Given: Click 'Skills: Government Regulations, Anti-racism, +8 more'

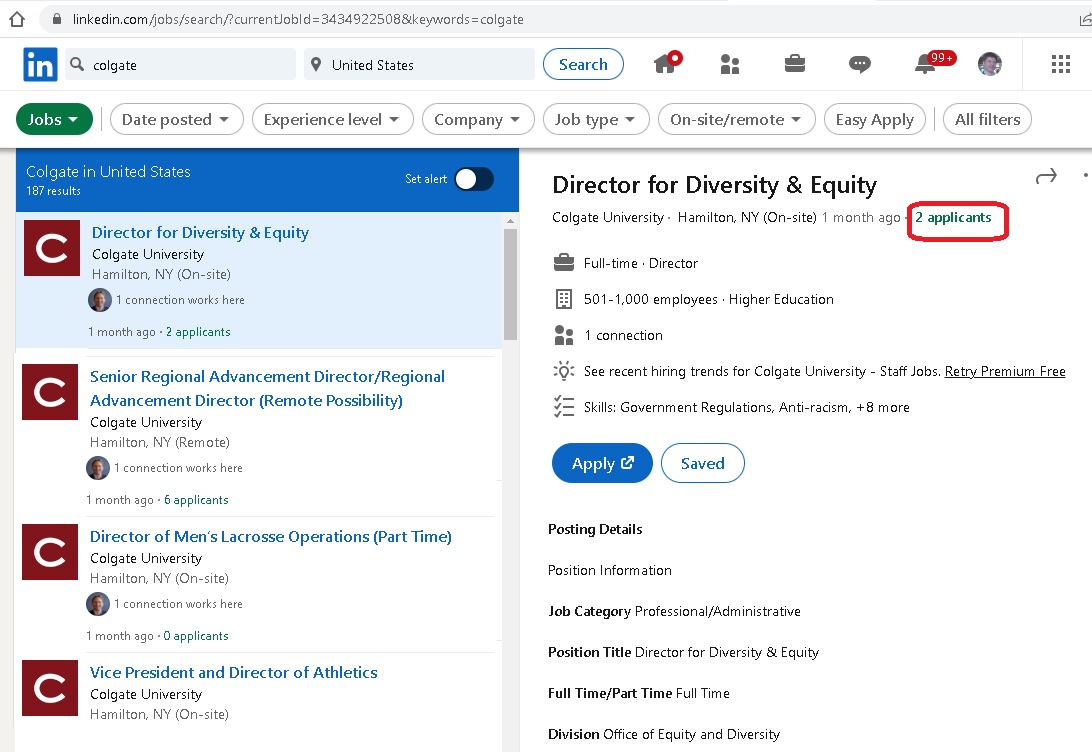Looking at the screenshot, I should [x=747, y=407].
